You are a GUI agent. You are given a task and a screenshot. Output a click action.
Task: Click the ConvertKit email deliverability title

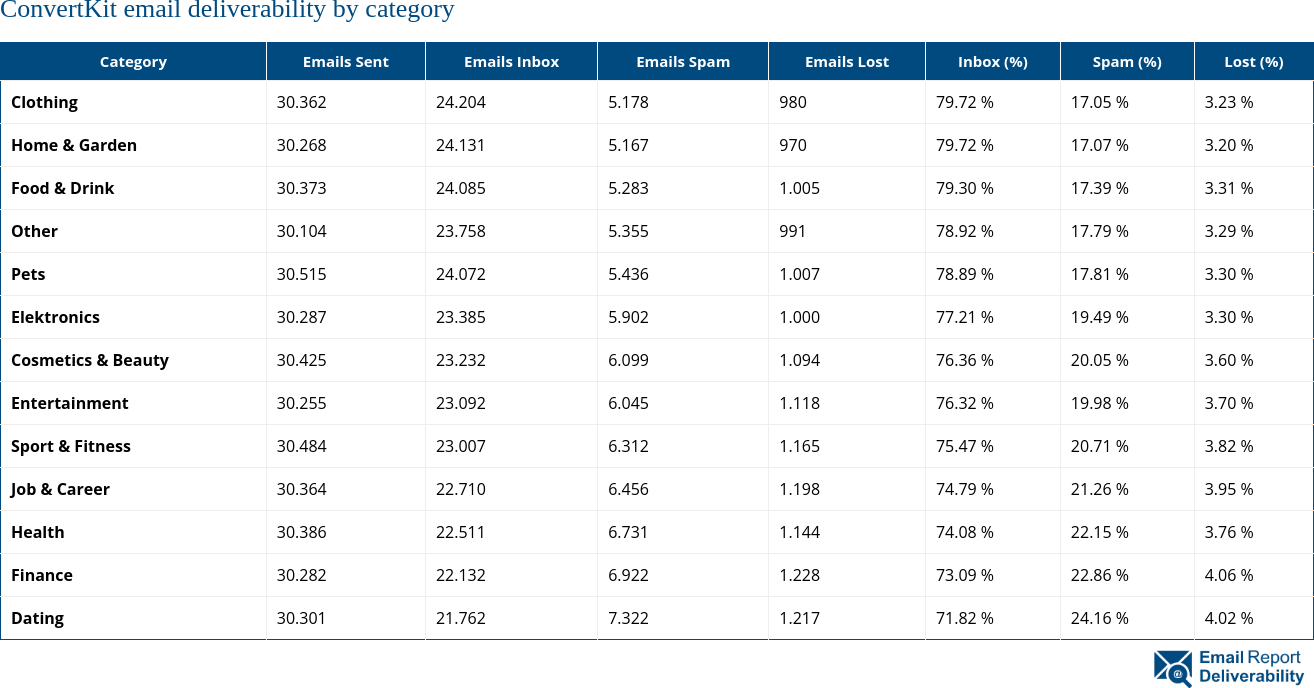click(x=227, y=11)
